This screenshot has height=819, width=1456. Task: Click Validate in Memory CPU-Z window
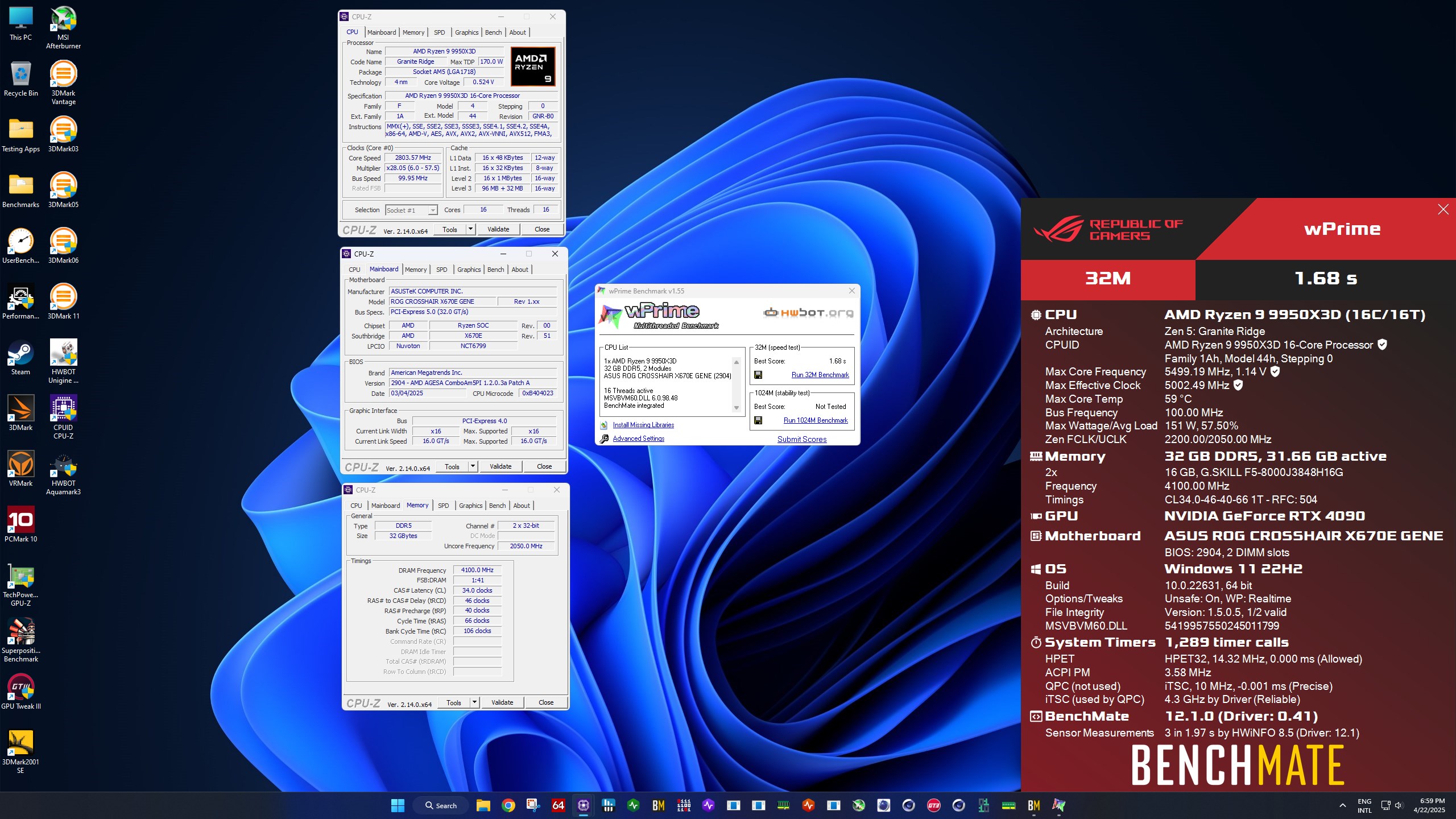pos(502,702)
